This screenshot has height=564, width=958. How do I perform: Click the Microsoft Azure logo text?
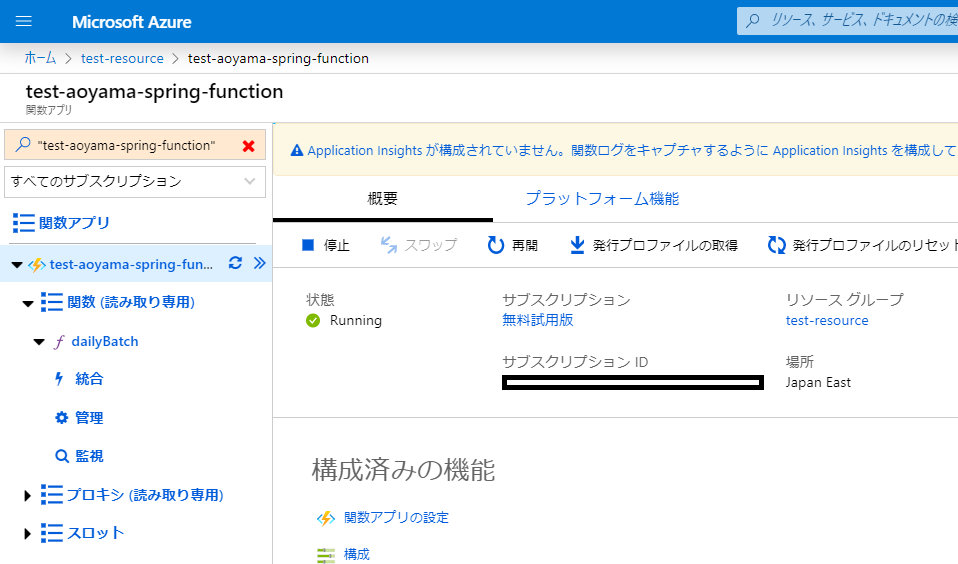(131, 22)
